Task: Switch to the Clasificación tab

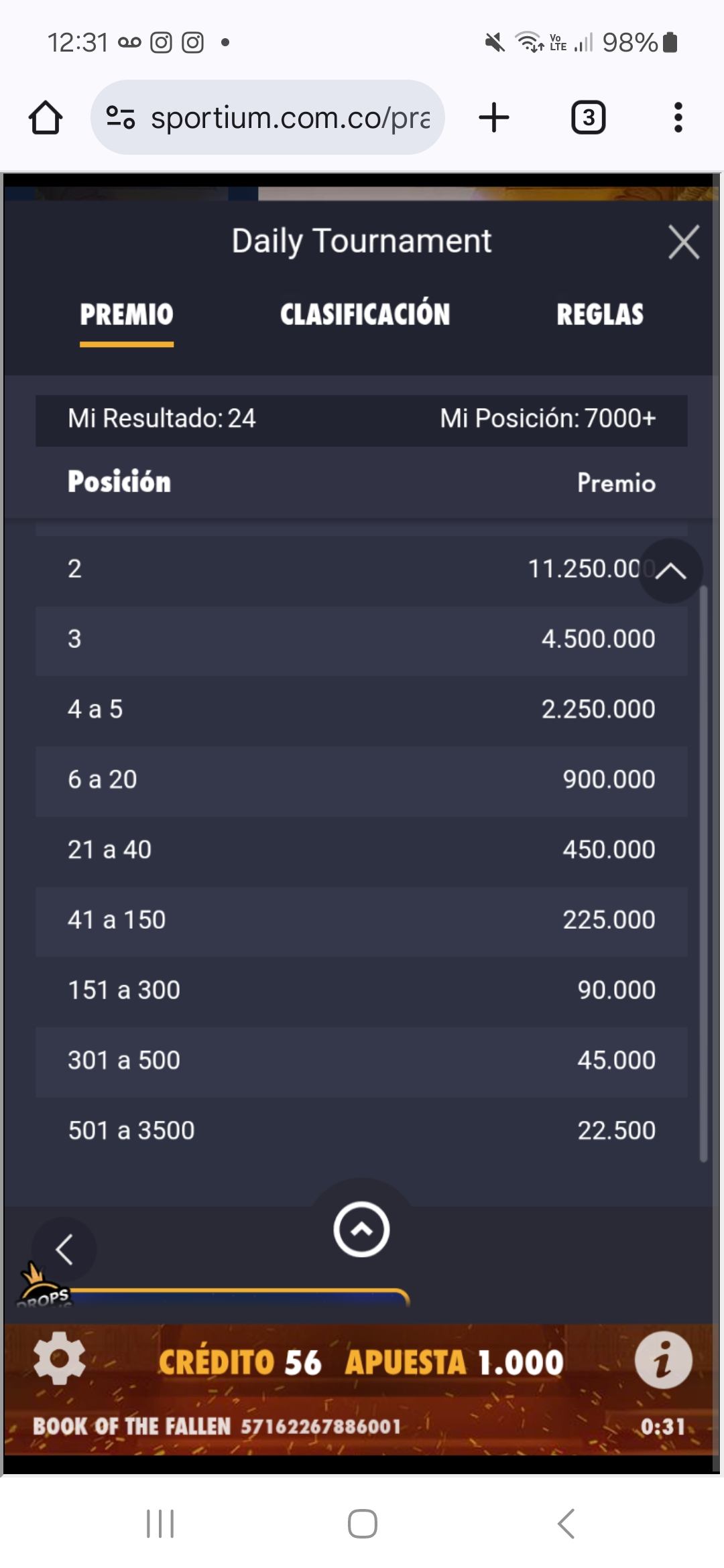Action: coord(365,314)
